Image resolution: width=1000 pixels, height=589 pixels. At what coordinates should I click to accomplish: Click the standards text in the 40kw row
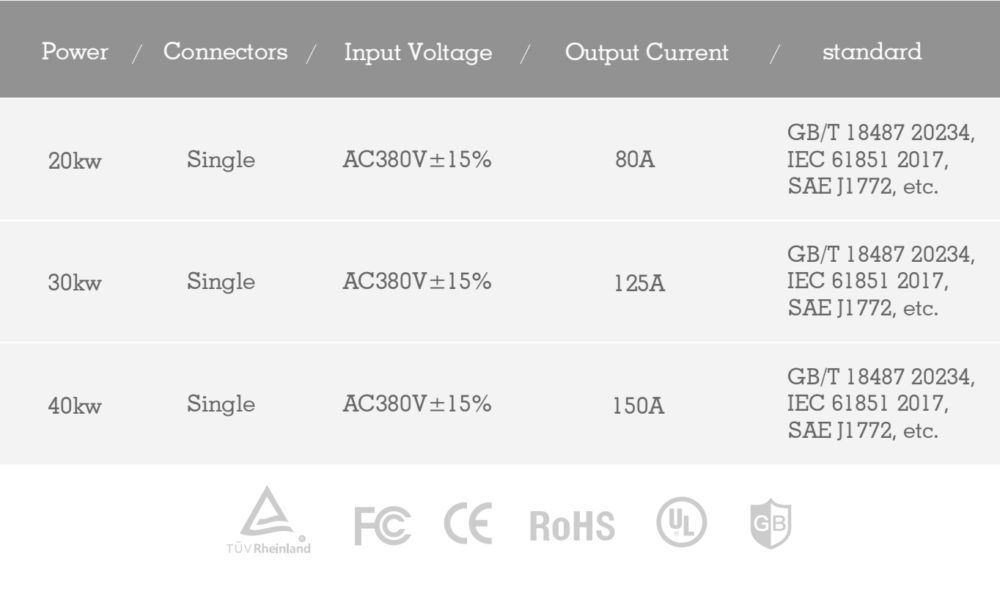point(879,404)
